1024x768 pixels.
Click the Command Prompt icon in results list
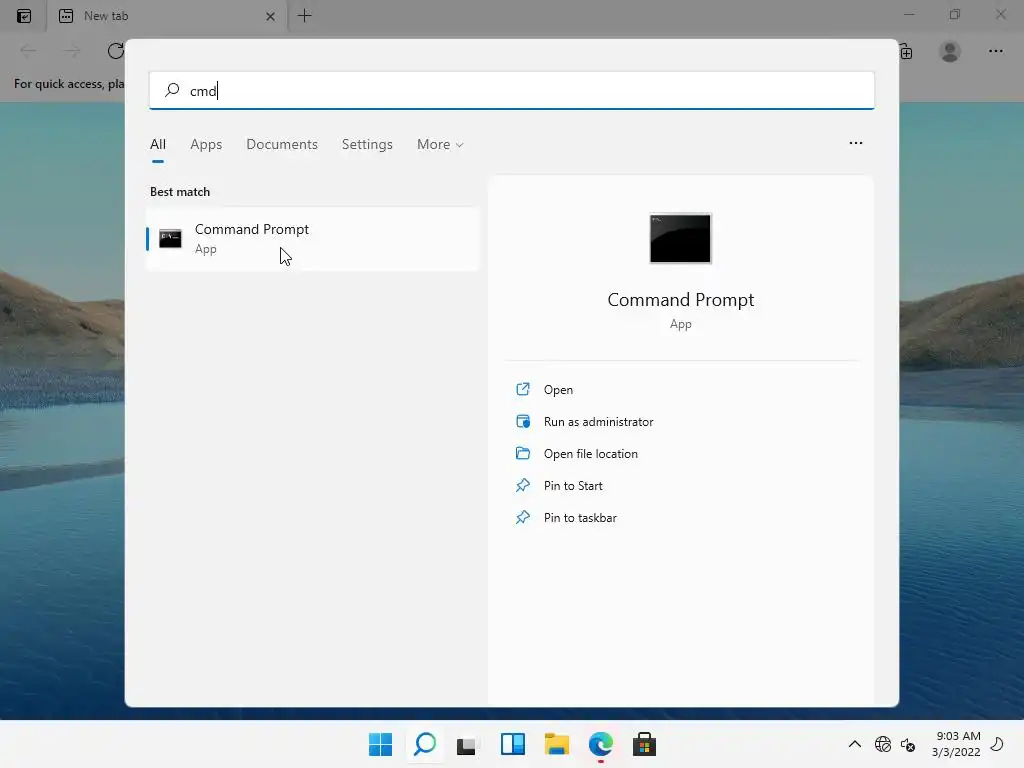click(x=170, y=239)
